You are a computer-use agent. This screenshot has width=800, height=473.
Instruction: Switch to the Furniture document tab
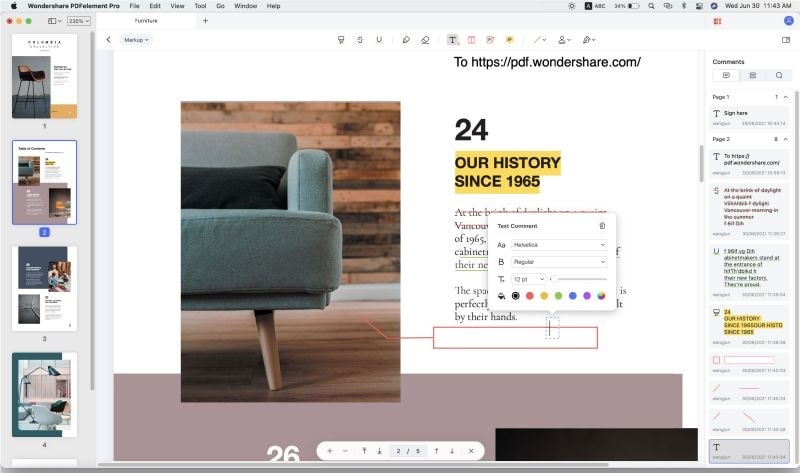[146, 21]
